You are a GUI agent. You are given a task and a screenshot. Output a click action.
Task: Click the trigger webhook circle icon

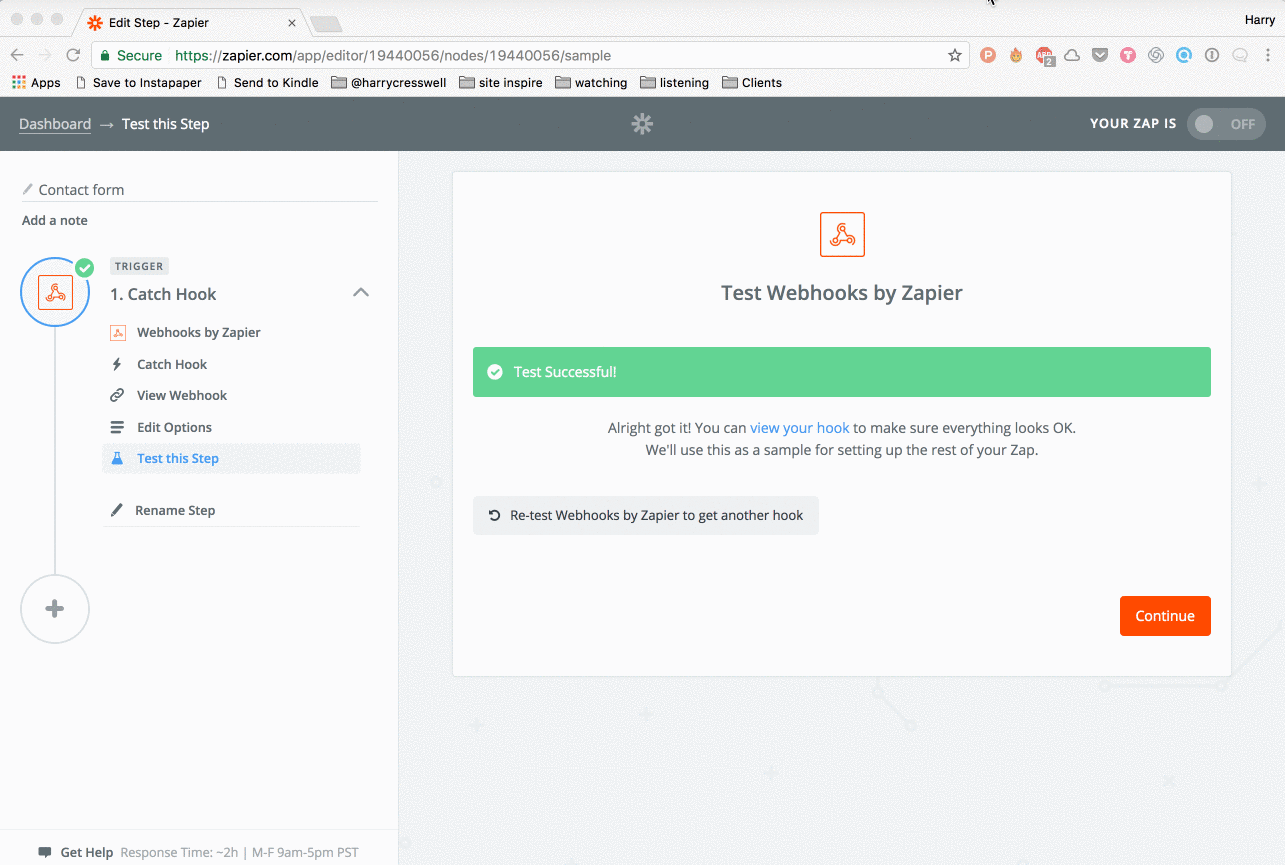pyautogui.click(x=55, y=292)
